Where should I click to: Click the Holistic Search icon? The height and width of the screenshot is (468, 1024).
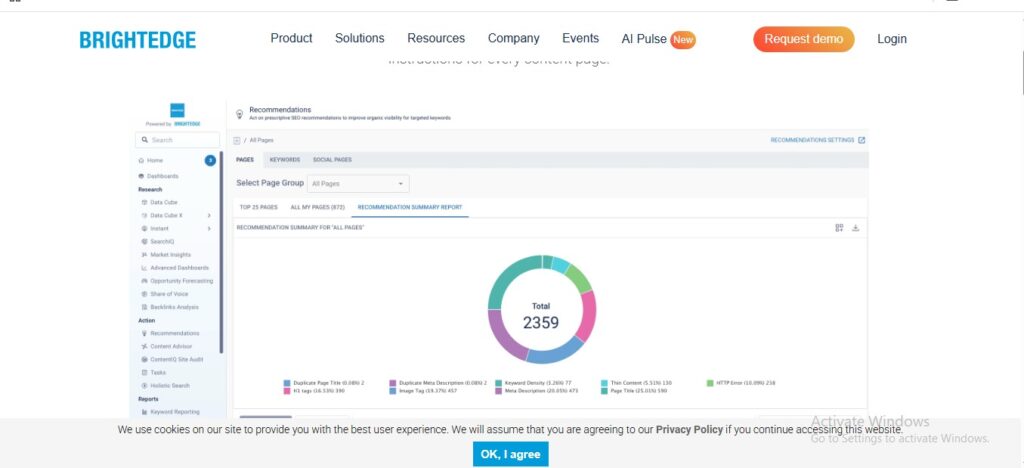(x=144, y=385)
